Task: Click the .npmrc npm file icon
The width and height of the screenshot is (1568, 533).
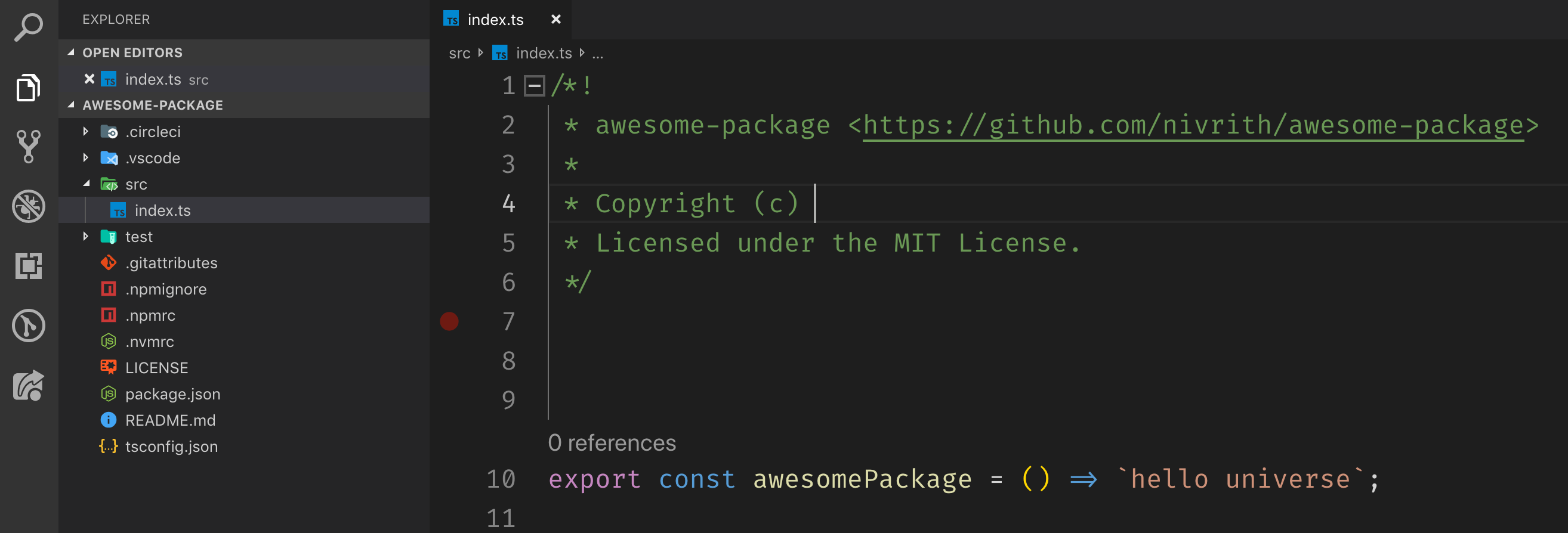Action: tap(109, 315)
